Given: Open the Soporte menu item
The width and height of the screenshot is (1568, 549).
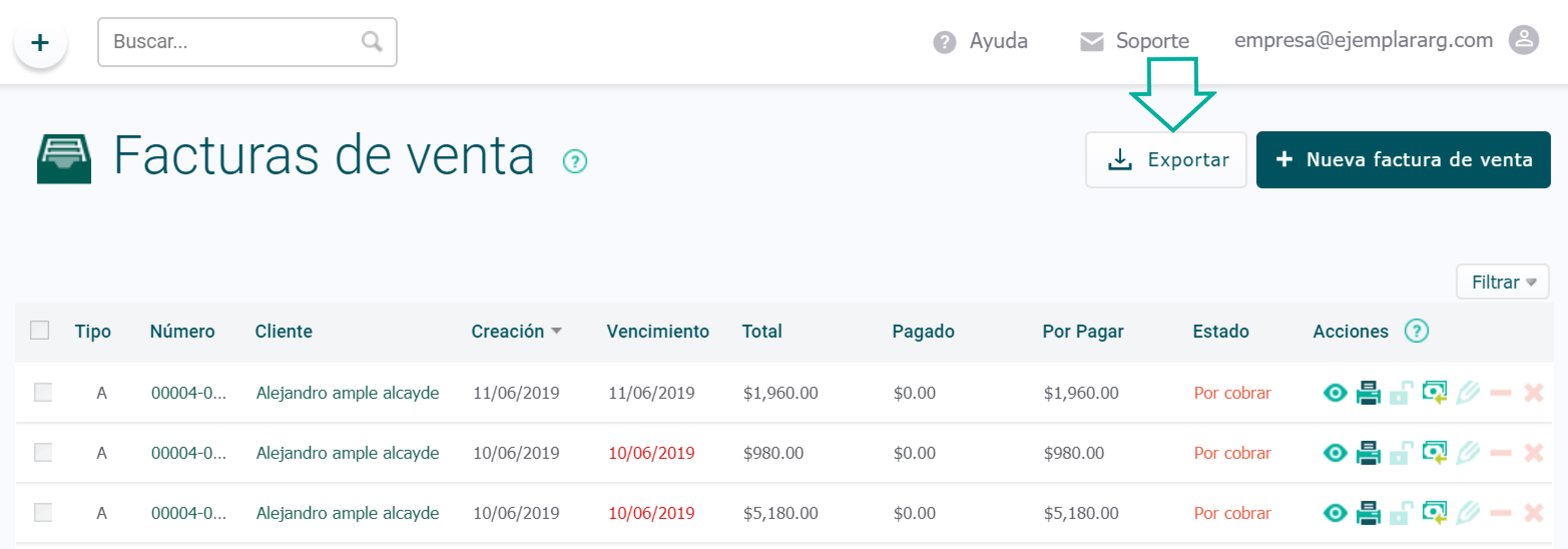Looking at the screenshot, I should point(1134,41).
